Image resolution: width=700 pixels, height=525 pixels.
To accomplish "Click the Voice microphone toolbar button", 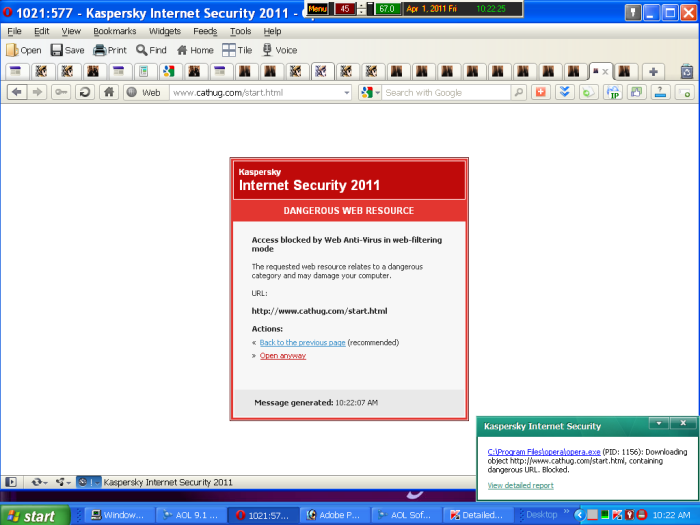I will click(x=280, y=50).
